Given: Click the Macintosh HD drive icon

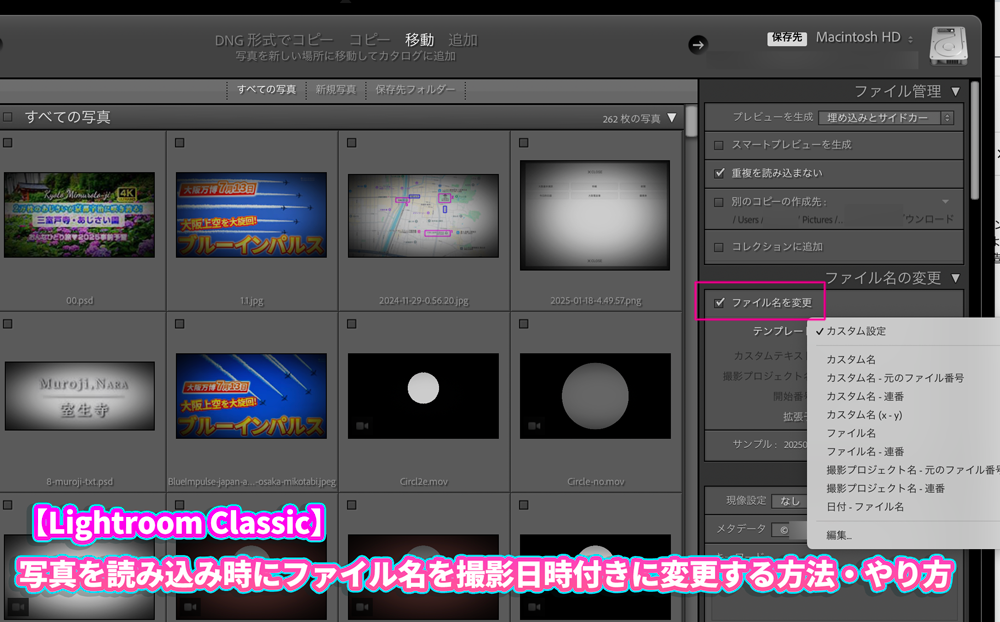Looking at the screenshot, I should coord(945,44).
